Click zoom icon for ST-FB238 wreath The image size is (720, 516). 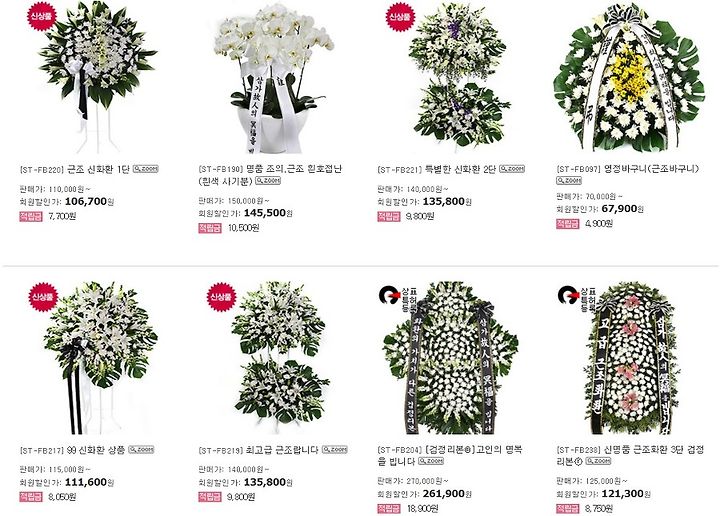(598, 461)
